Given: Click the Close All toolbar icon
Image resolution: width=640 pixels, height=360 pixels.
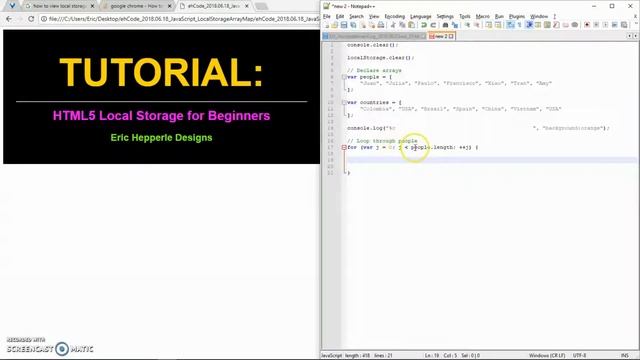Looking at the screenshot, I should (x=372, y=25).
